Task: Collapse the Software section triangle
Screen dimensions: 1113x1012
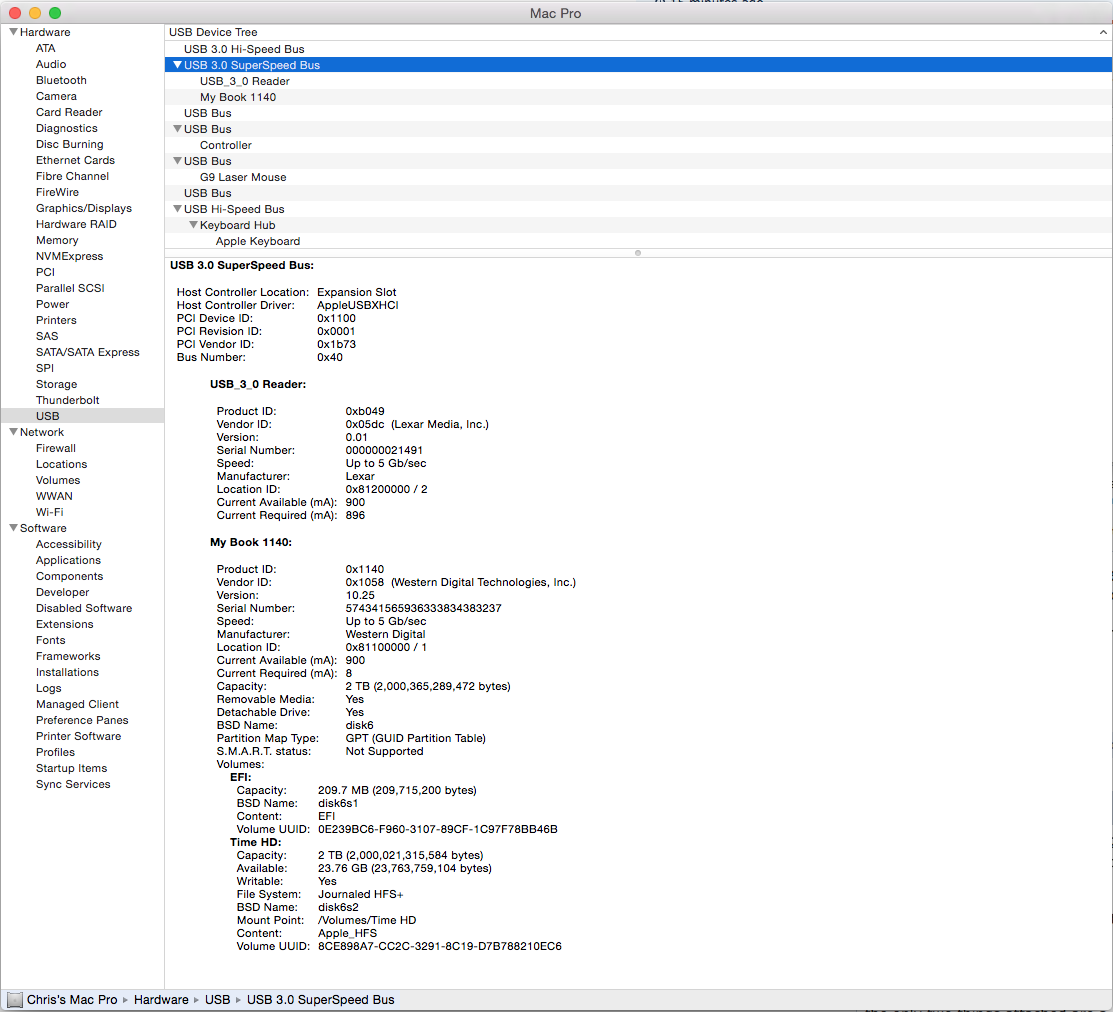Action: [13, 527]
